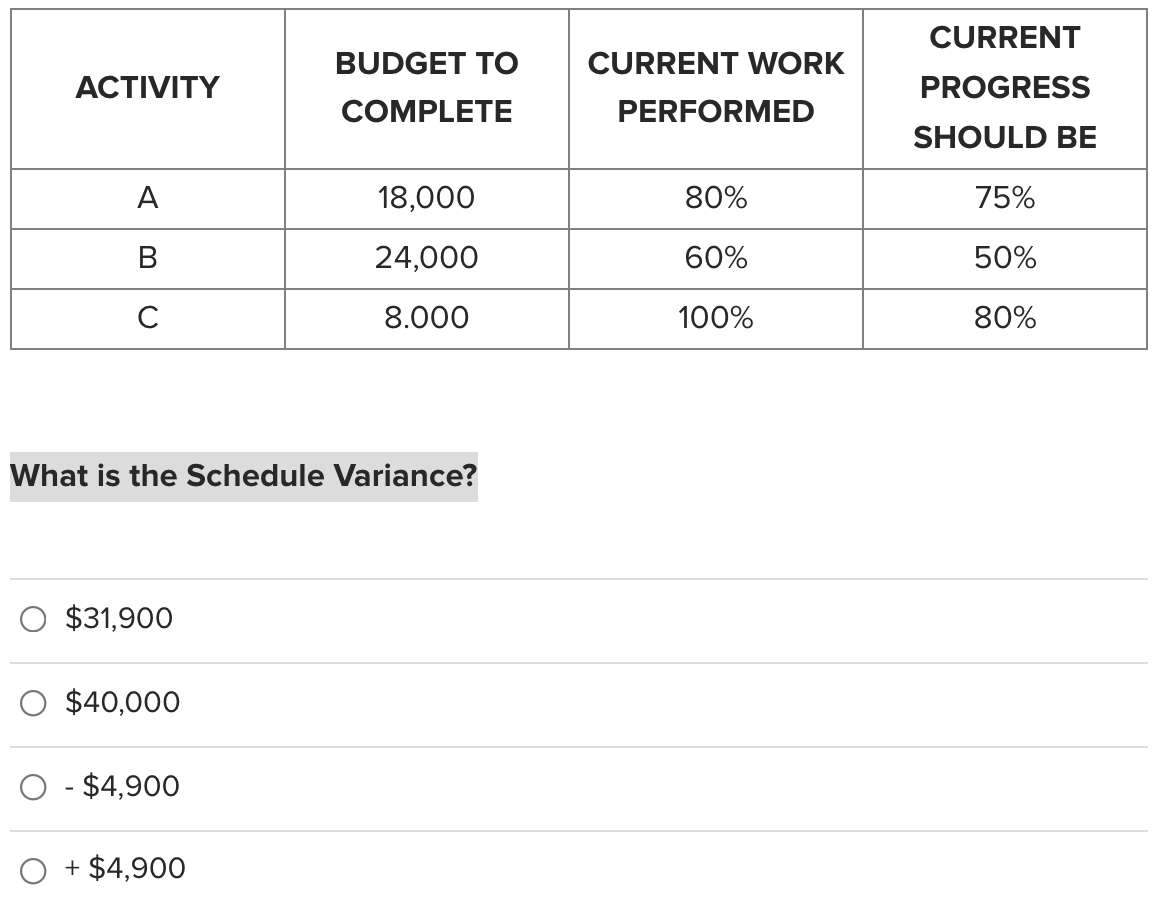
Task: Click Activity A row label
Action: coord(147,197)
